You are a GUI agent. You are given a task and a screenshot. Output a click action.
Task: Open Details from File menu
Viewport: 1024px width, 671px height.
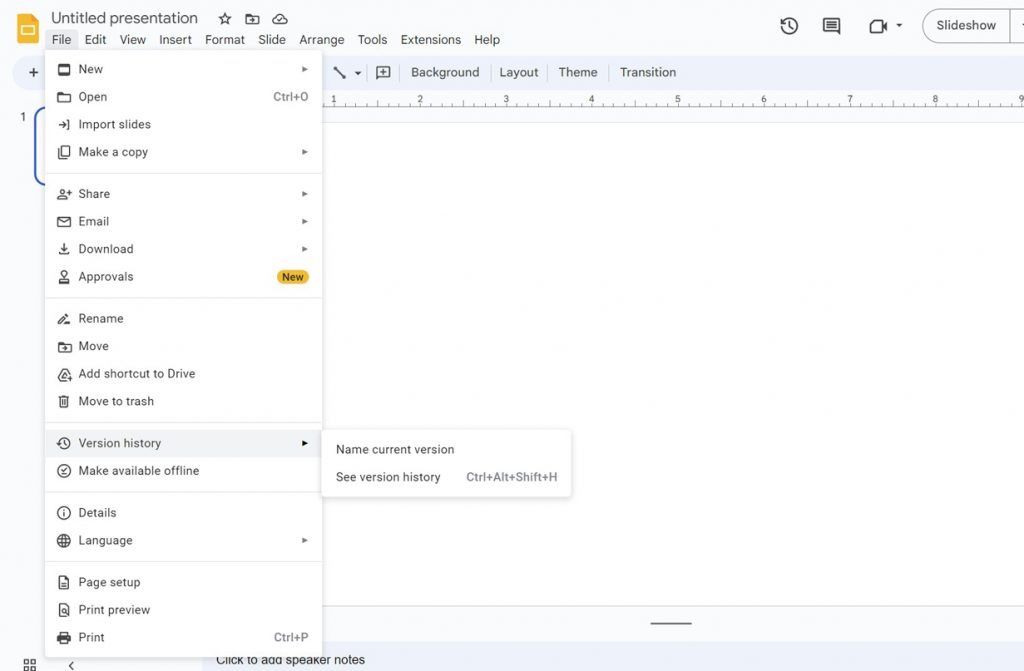[x=183, y=513]
